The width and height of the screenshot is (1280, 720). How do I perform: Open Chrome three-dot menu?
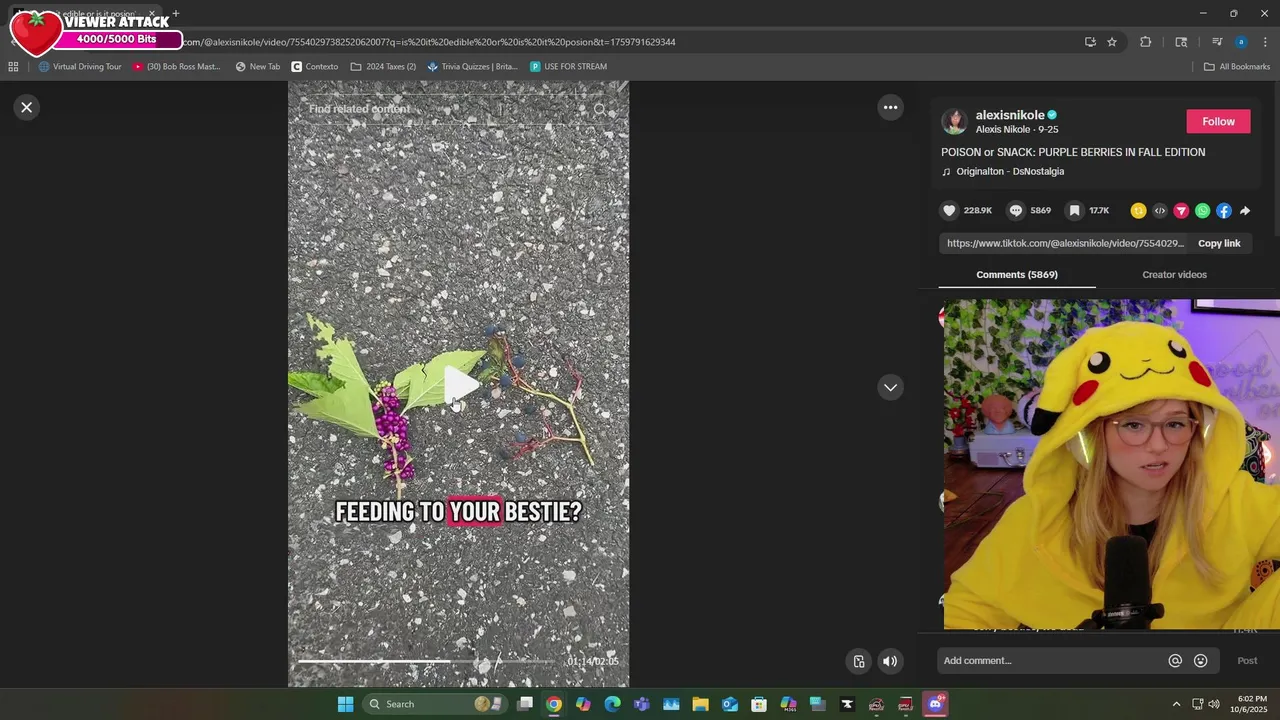[1265, 42]
